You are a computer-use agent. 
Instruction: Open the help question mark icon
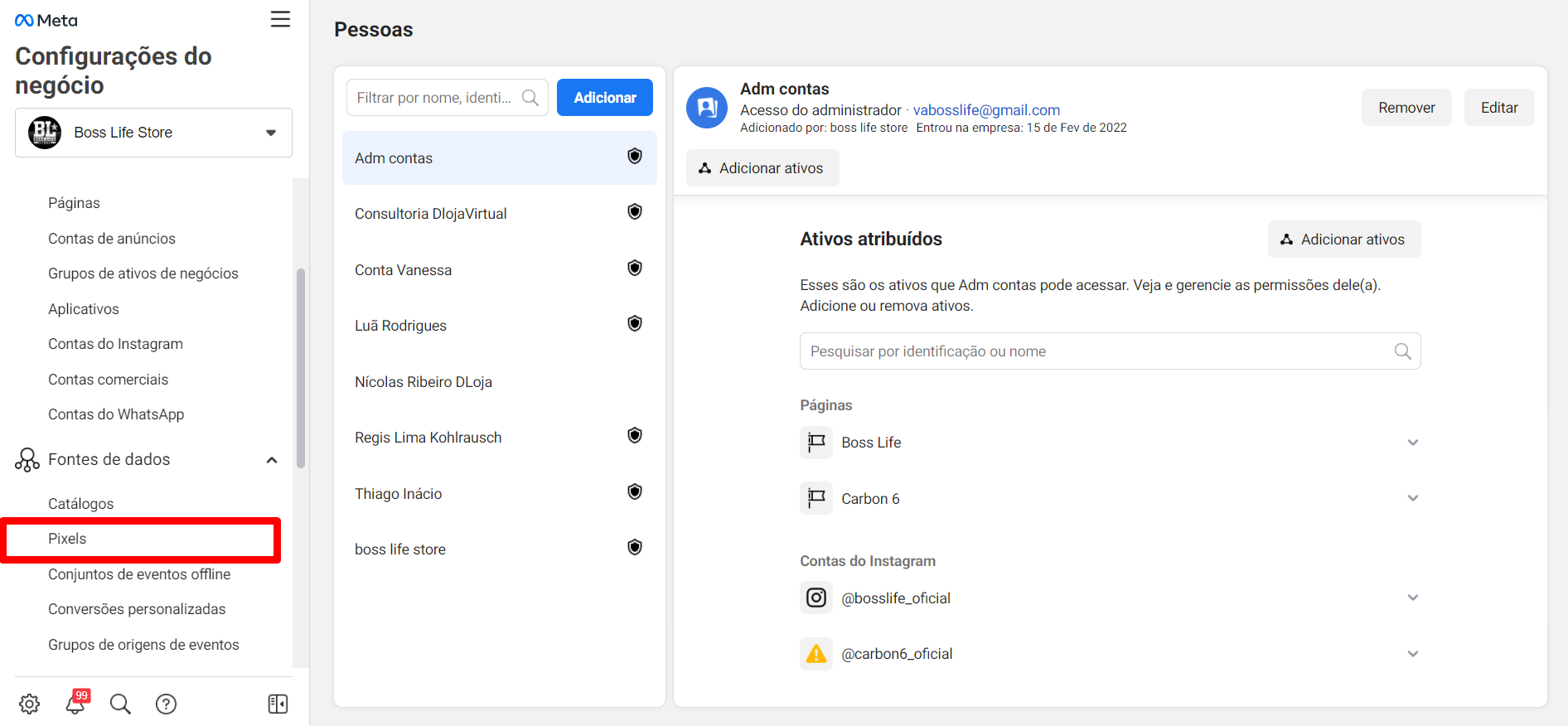point(166,704)
